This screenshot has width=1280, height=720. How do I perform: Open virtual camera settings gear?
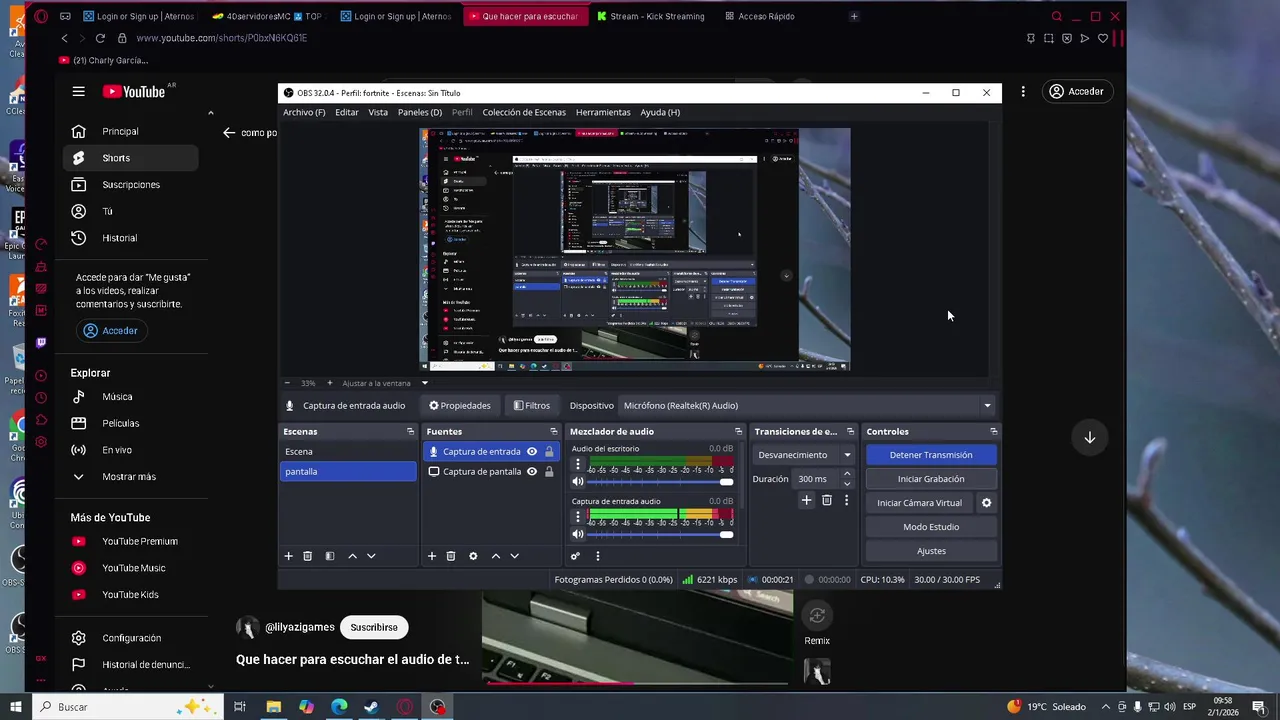tap(986, 503)
